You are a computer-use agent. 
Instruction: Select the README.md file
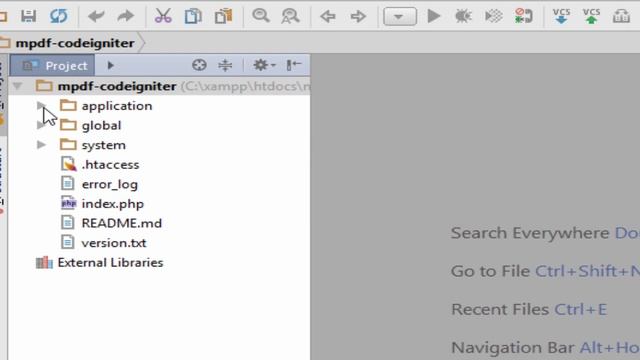coord(122,223)
